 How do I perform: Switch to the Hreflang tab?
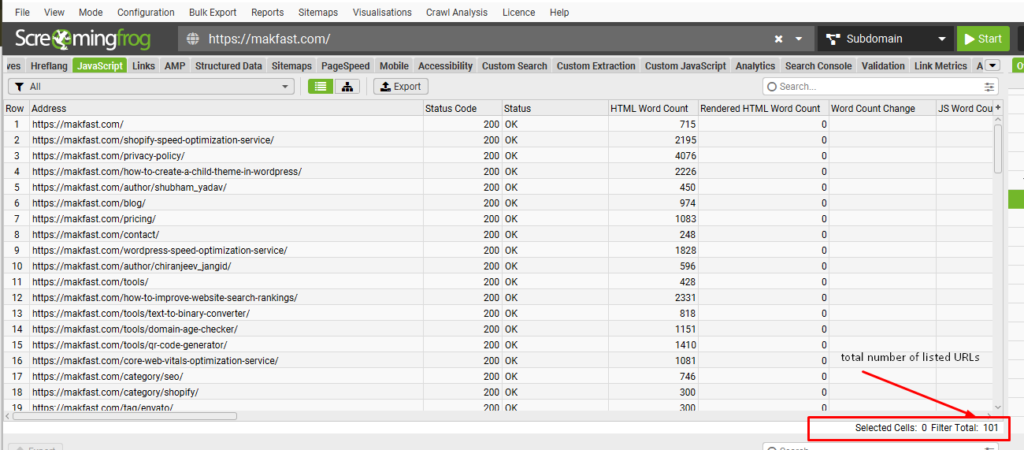tap(49, 65)
